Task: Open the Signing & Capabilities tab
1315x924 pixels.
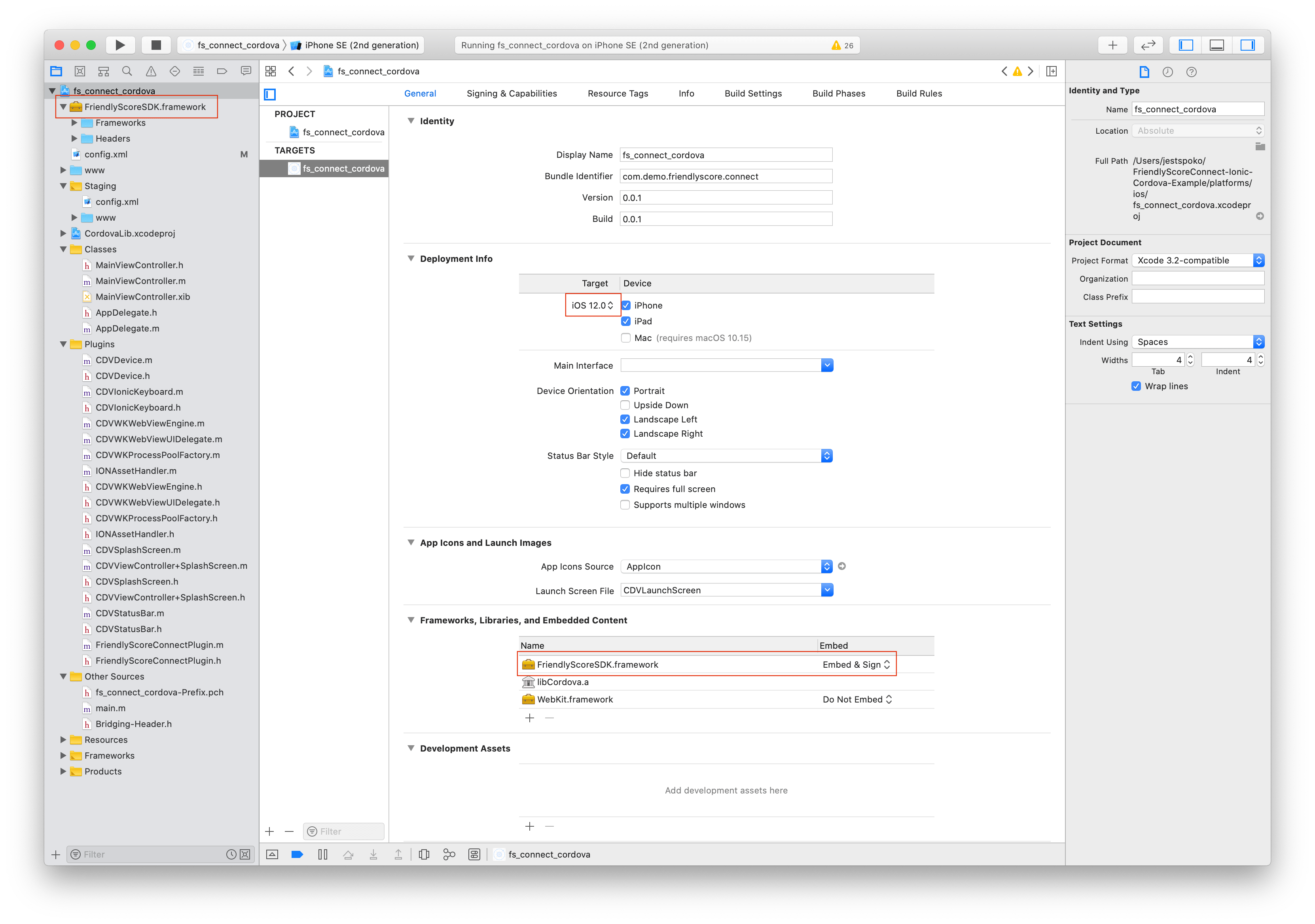Action: click(512, 93)
